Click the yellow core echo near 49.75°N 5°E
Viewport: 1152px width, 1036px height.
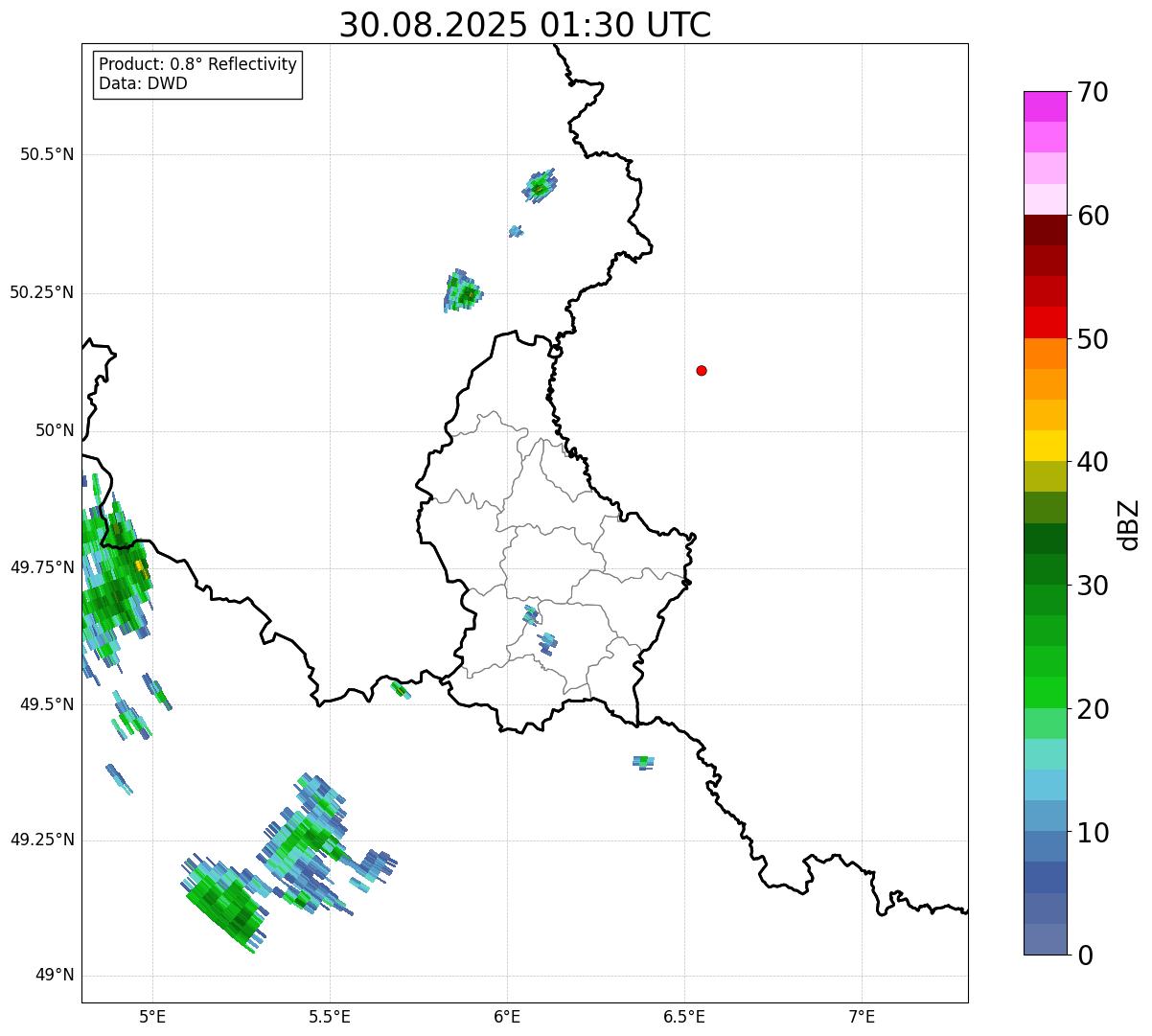point(141,565)
